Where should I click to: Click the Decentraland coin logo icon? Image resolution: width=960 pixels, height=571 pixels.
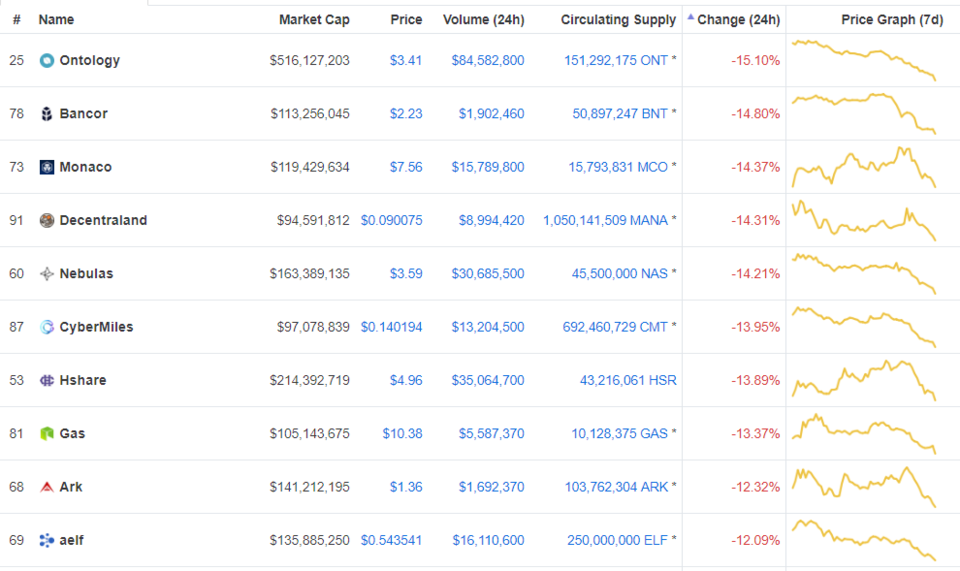pos(47,220)
